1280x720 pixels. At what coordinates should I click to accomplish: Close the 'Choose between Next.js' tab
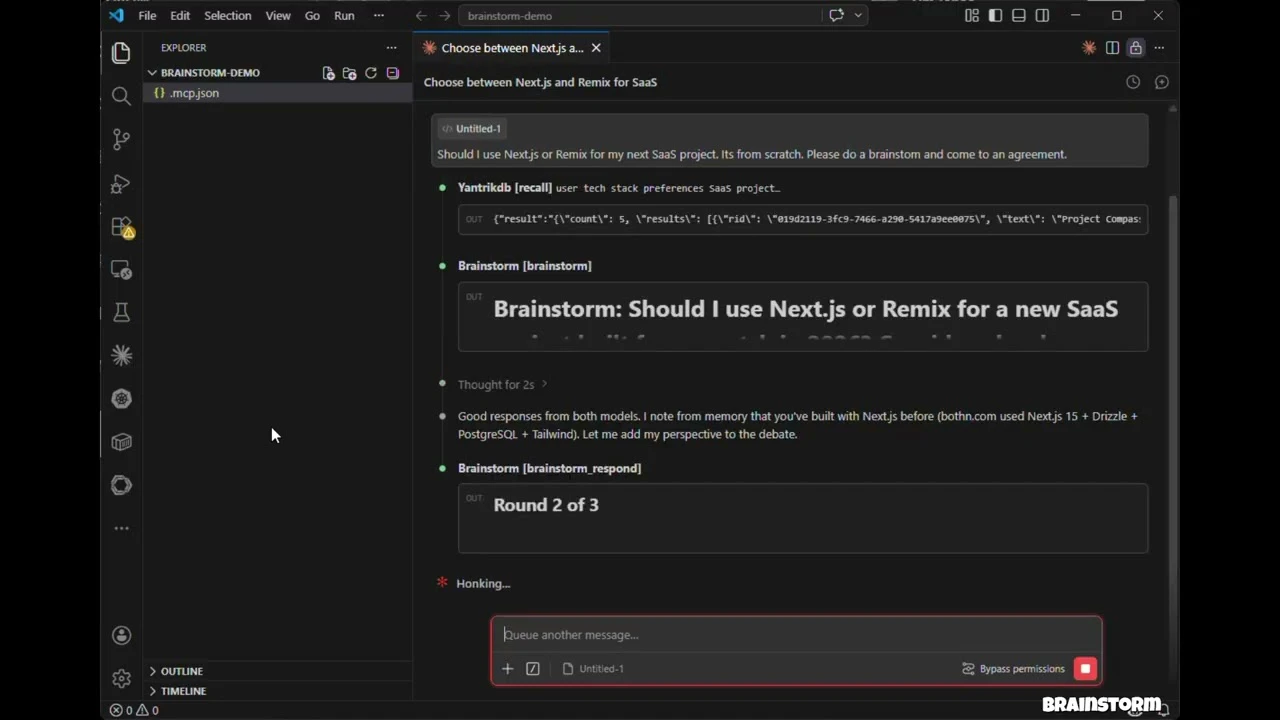[596, 48]
